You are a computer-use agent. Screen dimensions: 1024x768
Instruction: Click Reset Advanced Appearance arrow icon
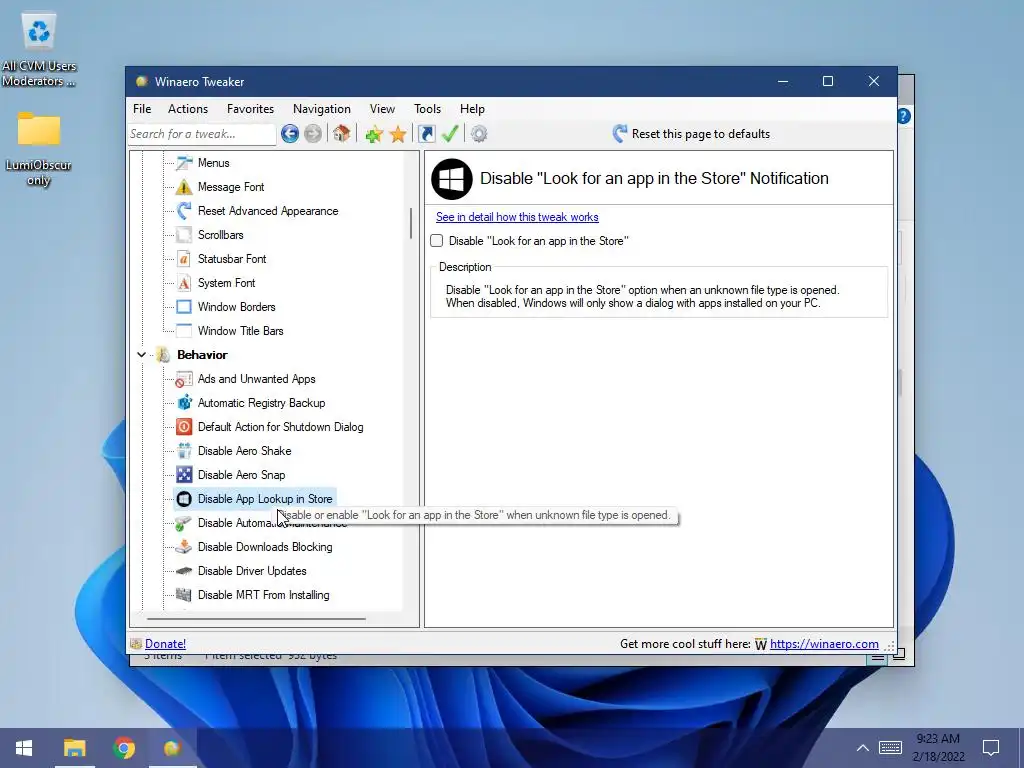point(184,211)
